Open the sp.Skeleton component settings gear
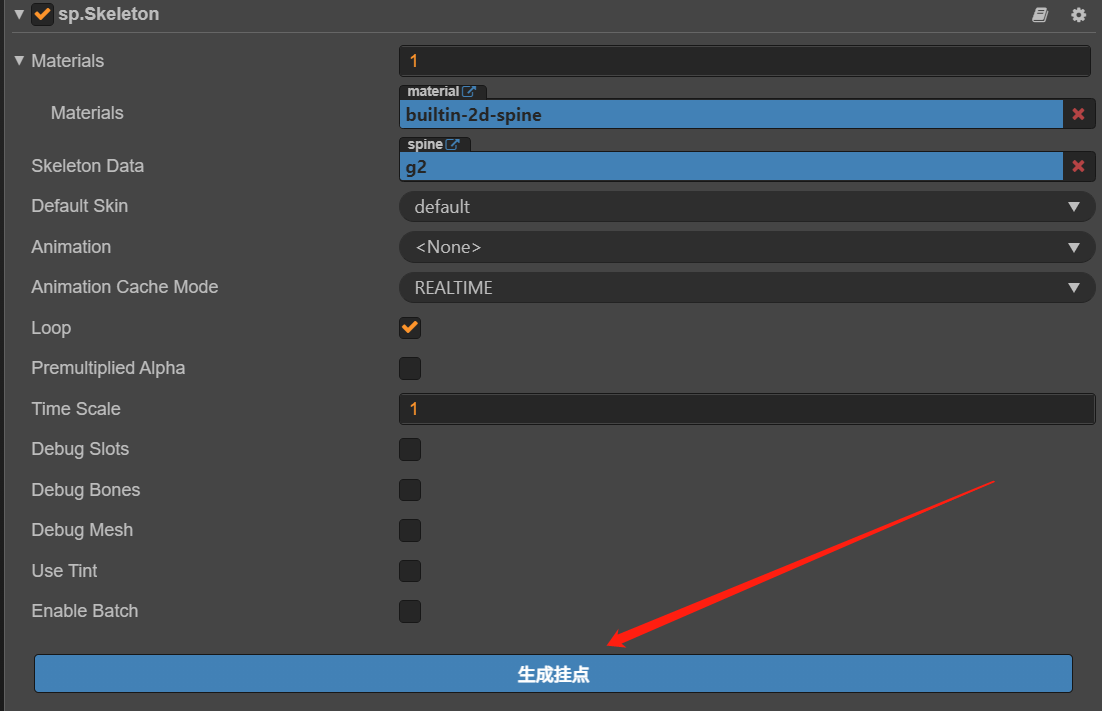The height and width of the screenshot is (711, 1102). click(1078, 15)
